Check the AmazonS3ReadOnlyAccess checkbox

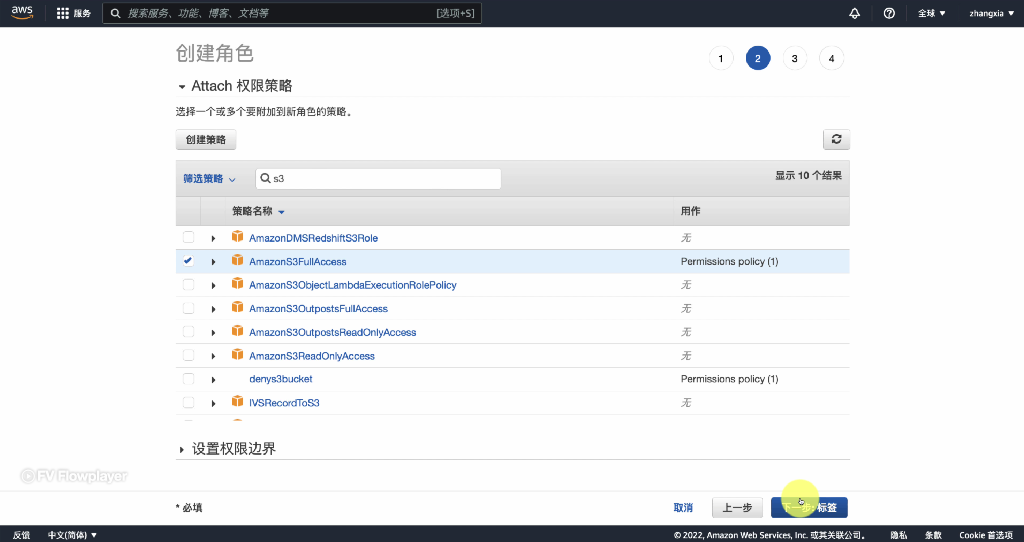click(188, 355)
